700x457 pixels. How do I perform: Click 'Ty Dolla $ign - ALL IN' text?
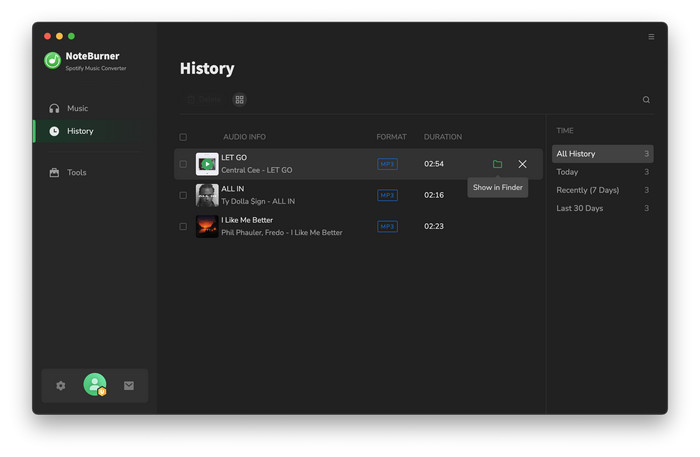coord(258,201)
